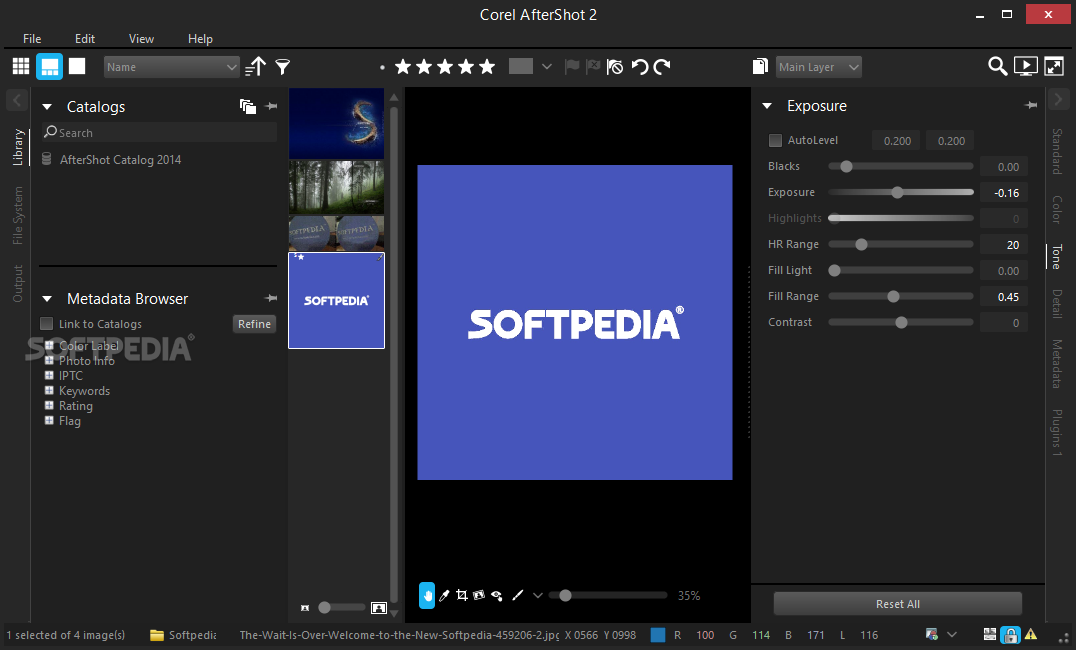Open the File menu

coord(32,38)
